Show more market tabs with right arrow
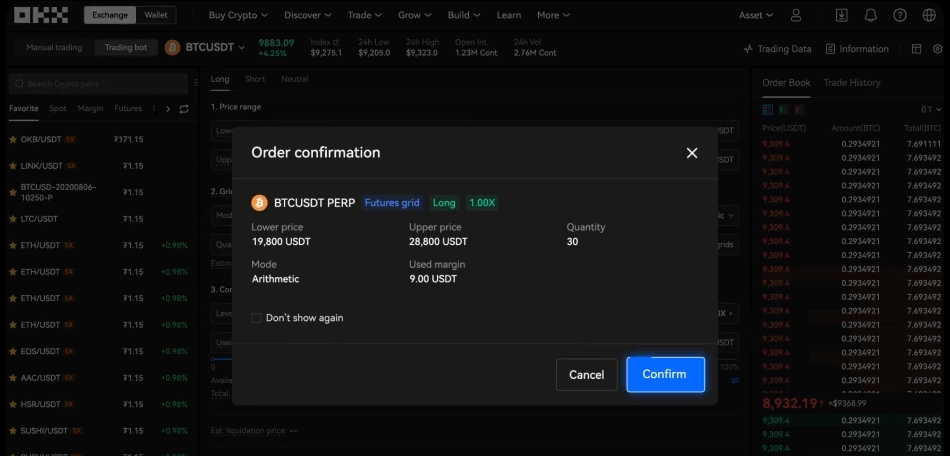 [x=168, y=109]
